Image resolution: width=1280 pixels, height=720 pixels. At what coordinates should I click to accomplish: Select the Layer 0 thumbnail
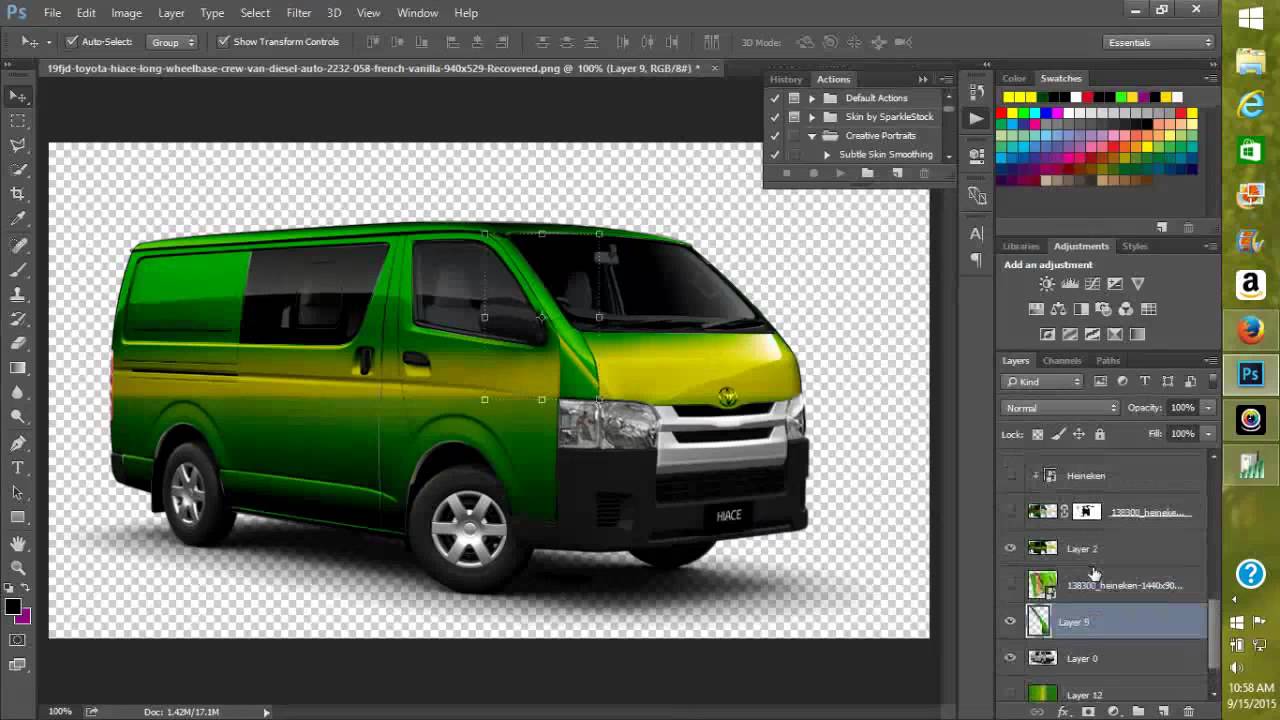(1043, 658)
